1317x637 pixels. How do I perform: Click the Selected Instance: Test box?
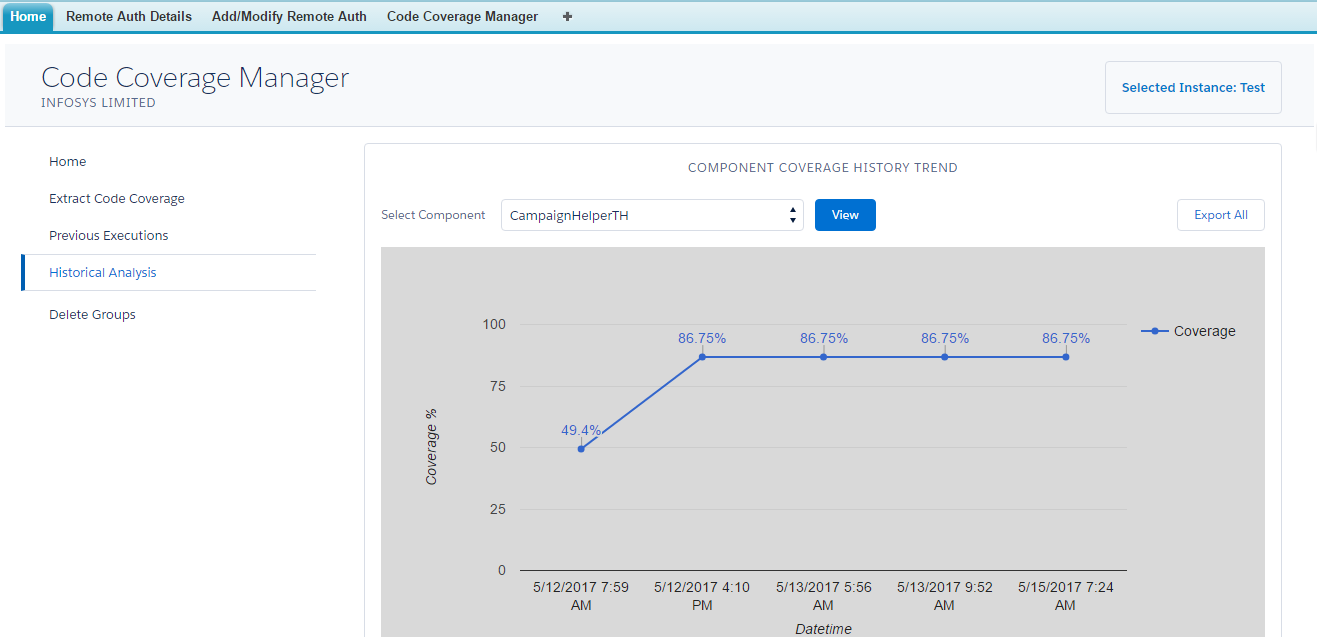point(1192,88)
